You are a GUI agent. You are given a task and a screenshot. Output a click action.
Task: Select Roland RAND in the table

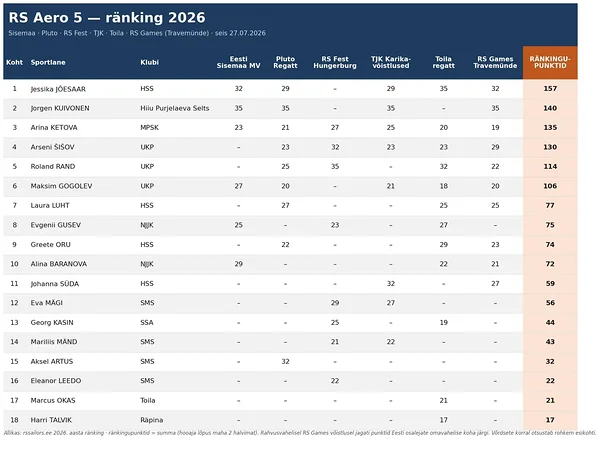53,166
